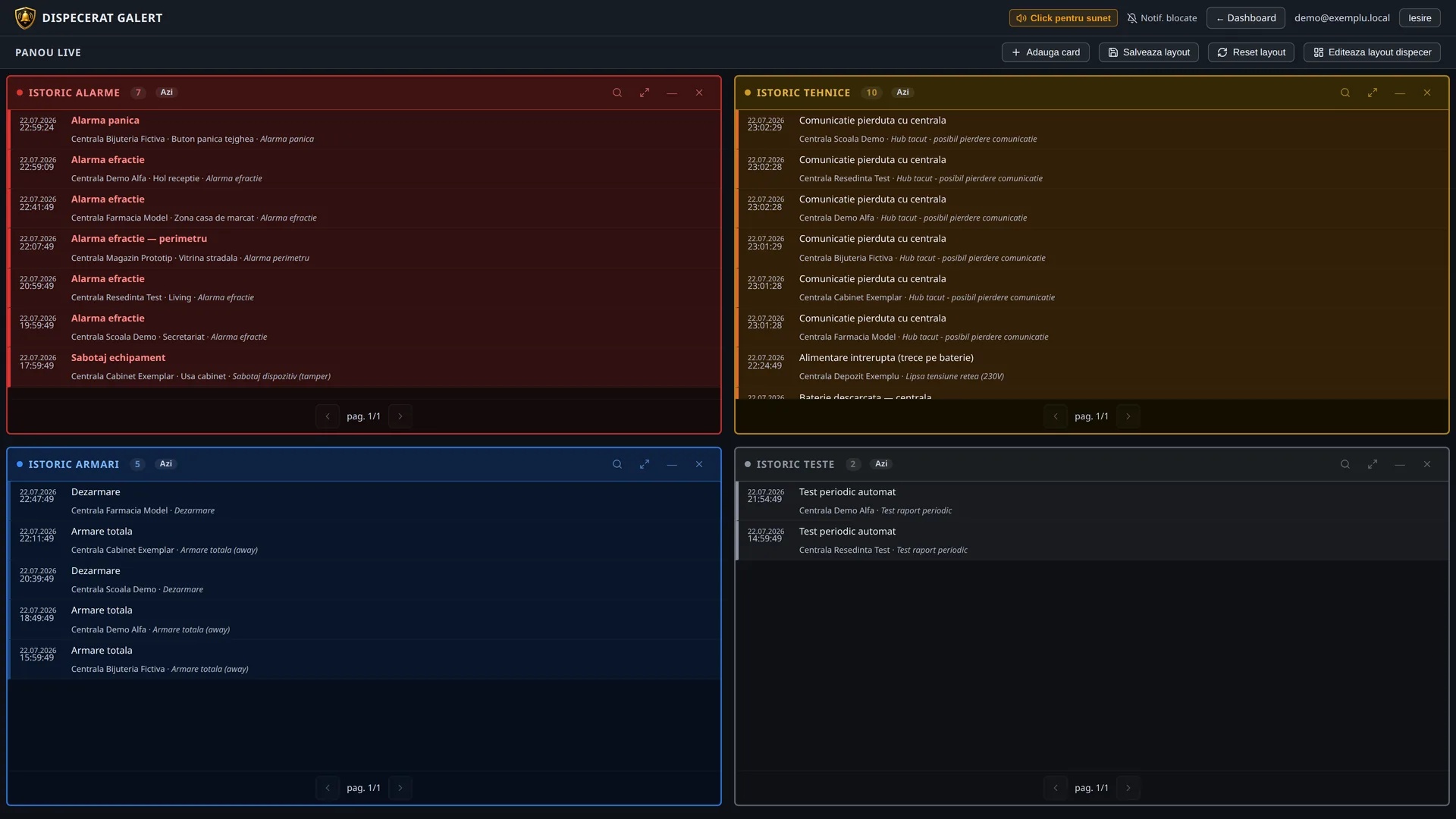Save layout with Salveaza layout
Viewport: 1456px width, 819px height.
(x=1149, y=52)
